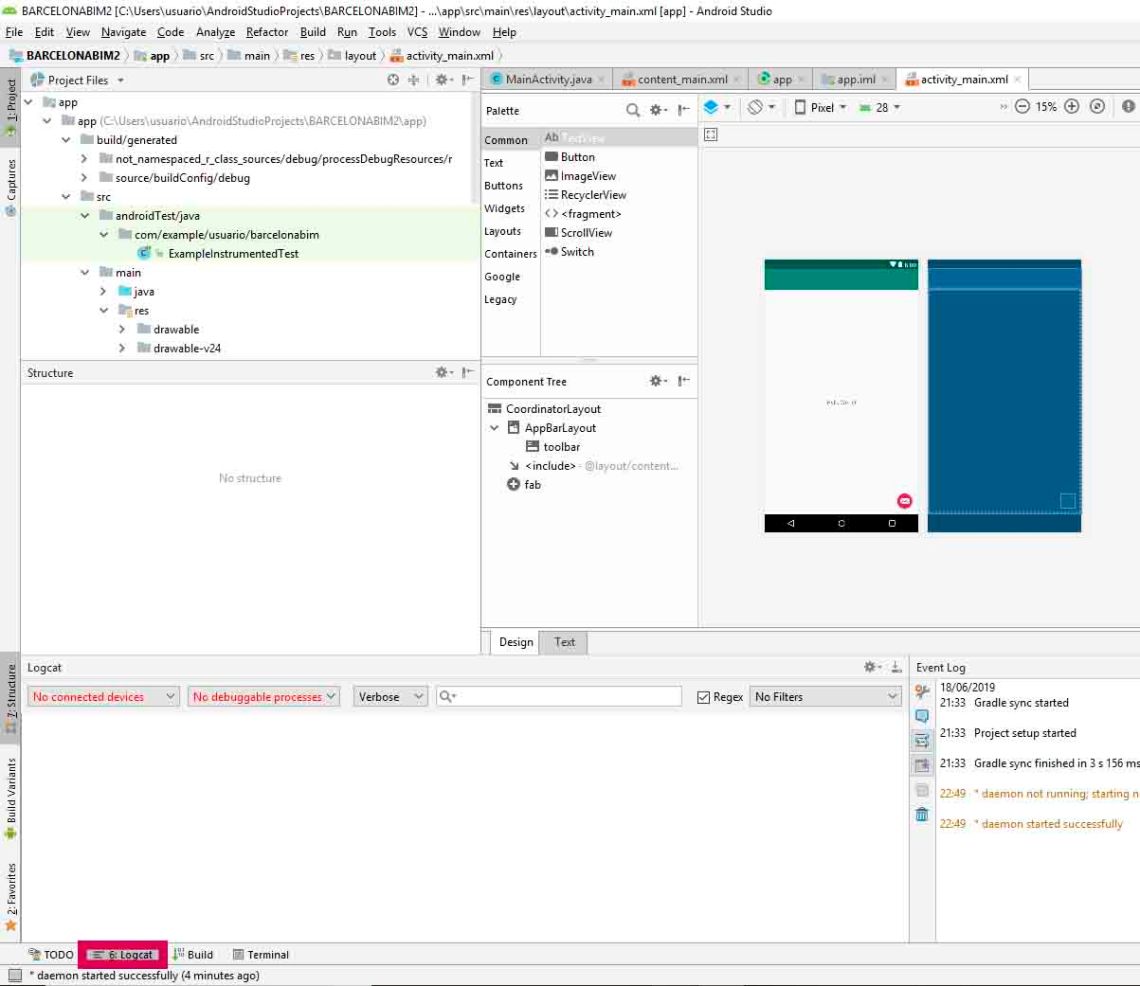This screenshot has width=1140, height=986.
Task: Click the floating action button in preview
Action: click(x=904, y=500)
